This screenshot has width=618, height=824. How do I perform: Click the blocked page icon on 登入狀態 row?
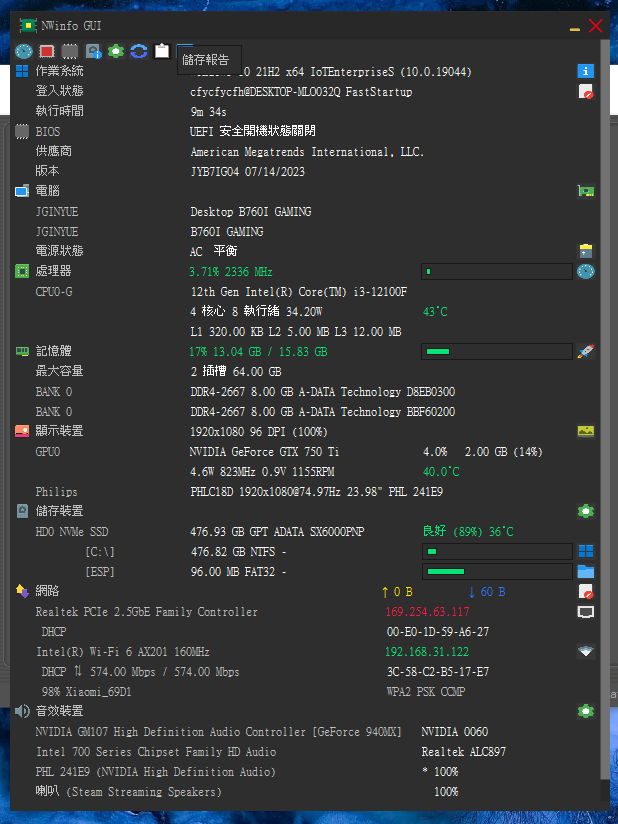pos(585,91)
